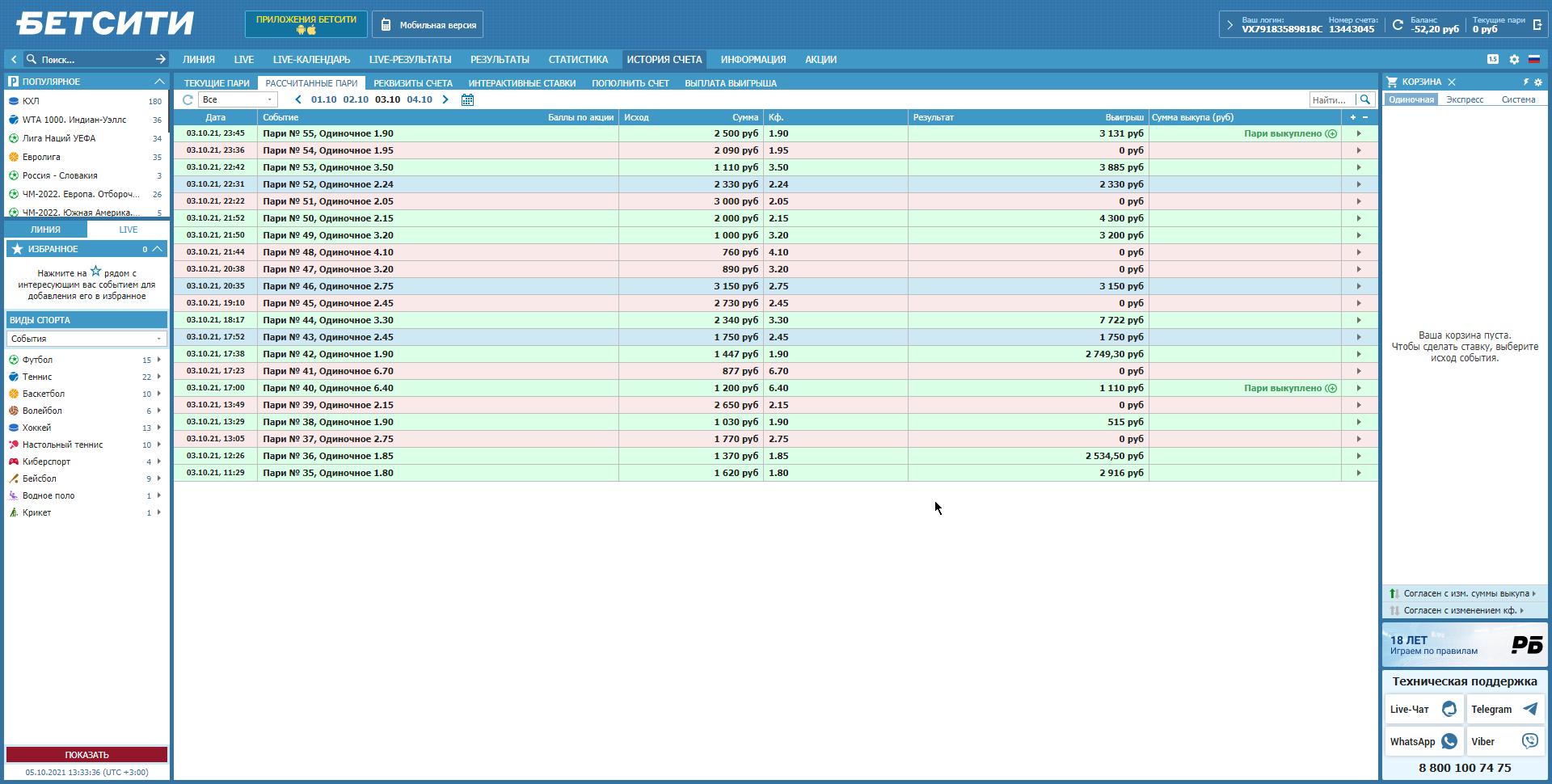Select date 02.10 in date navigation

click(x=355, y=99)
